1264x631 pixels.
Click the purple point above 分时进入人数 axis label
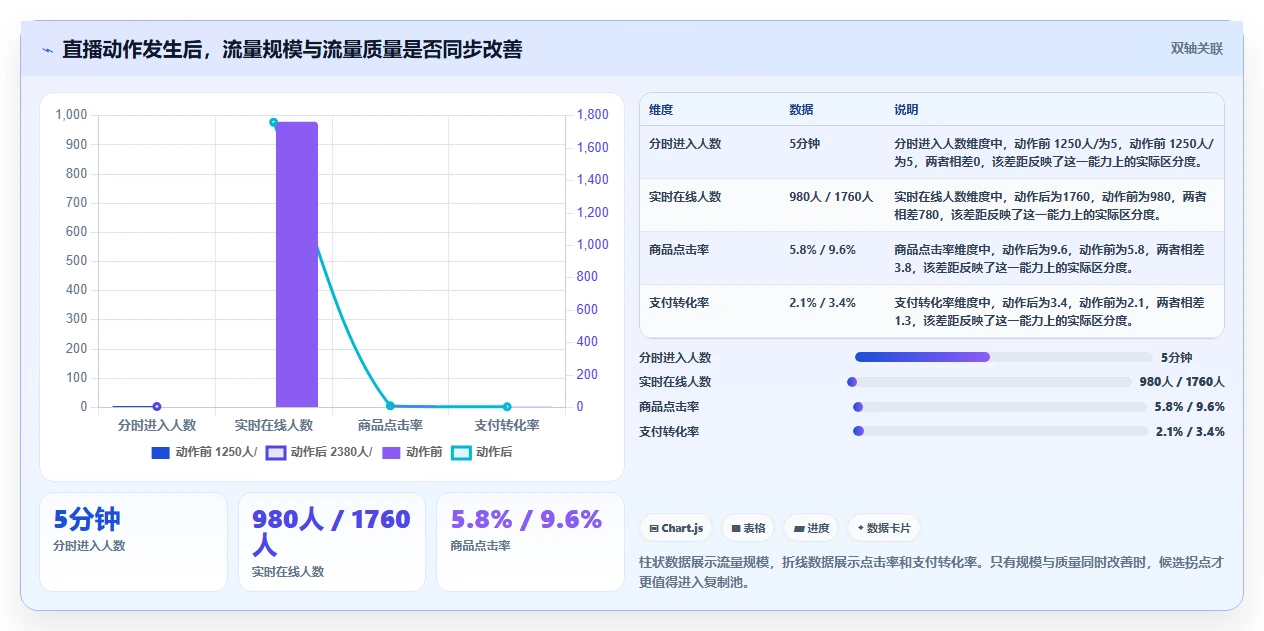click(157, 407)
